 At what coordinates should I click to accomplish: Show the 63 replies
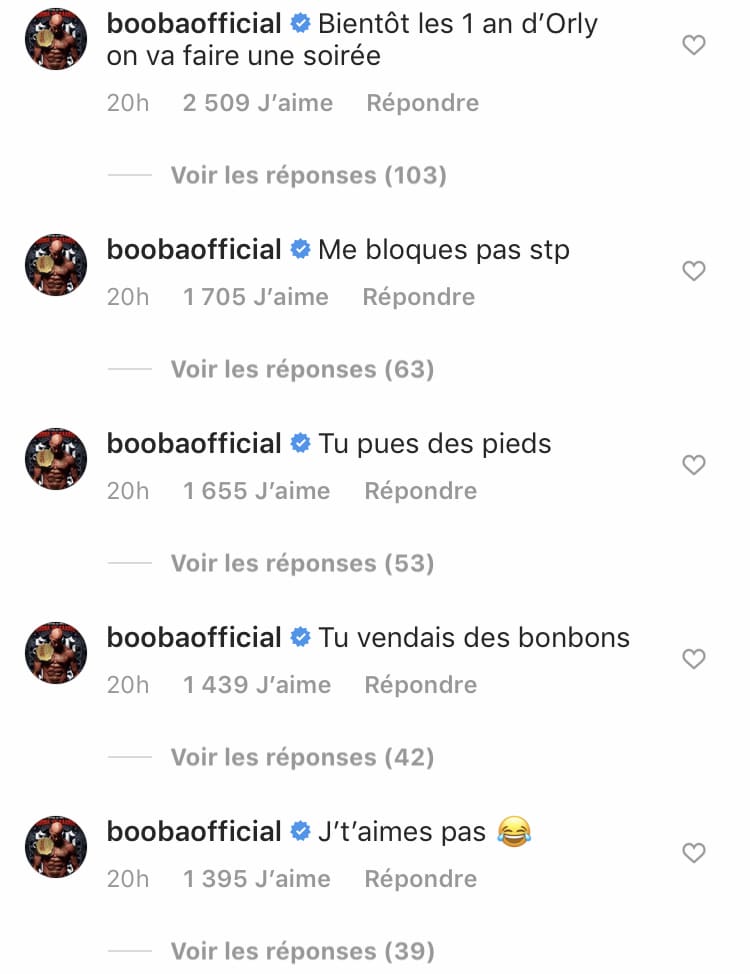coord(302,370)
